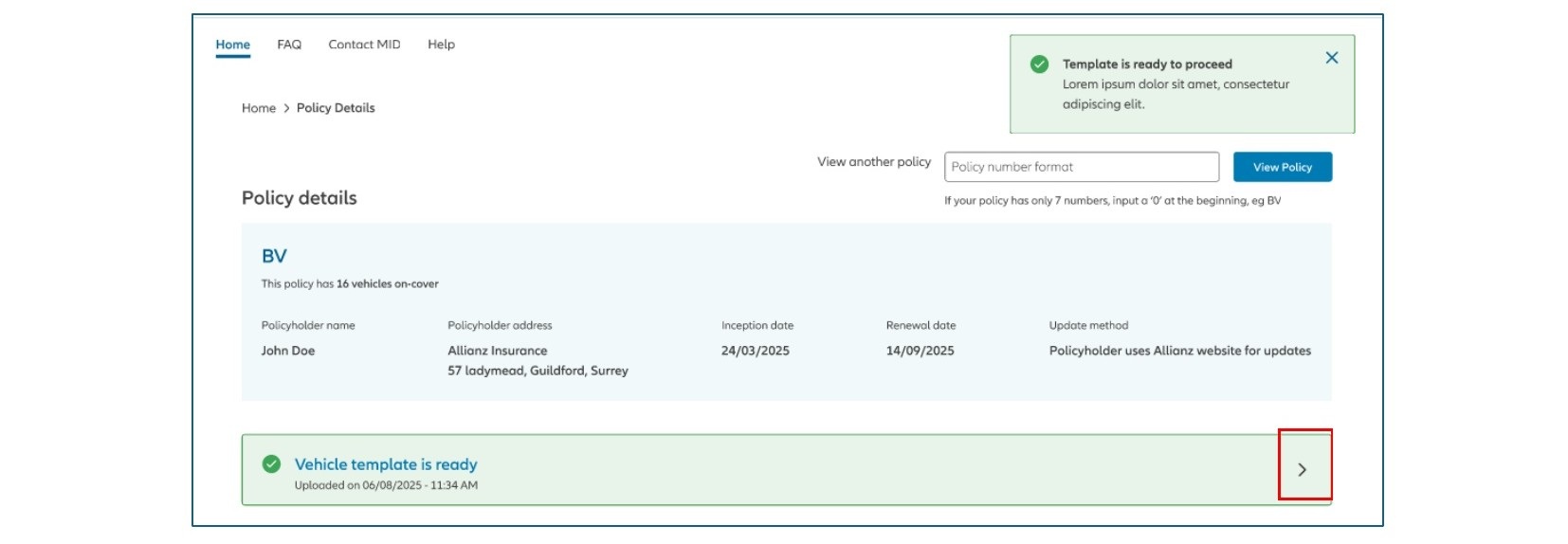Click the green check icon beside Vehicle template

(271, 463)
